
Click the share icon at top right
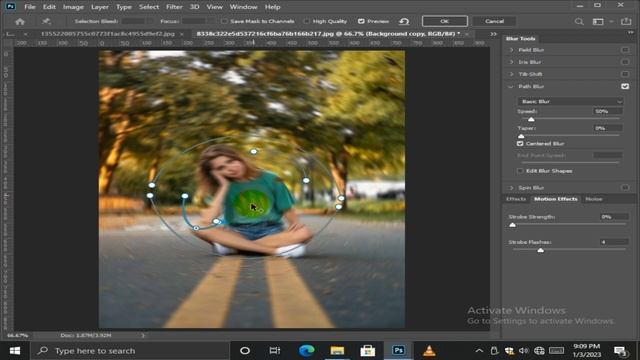tap(626, 21)
